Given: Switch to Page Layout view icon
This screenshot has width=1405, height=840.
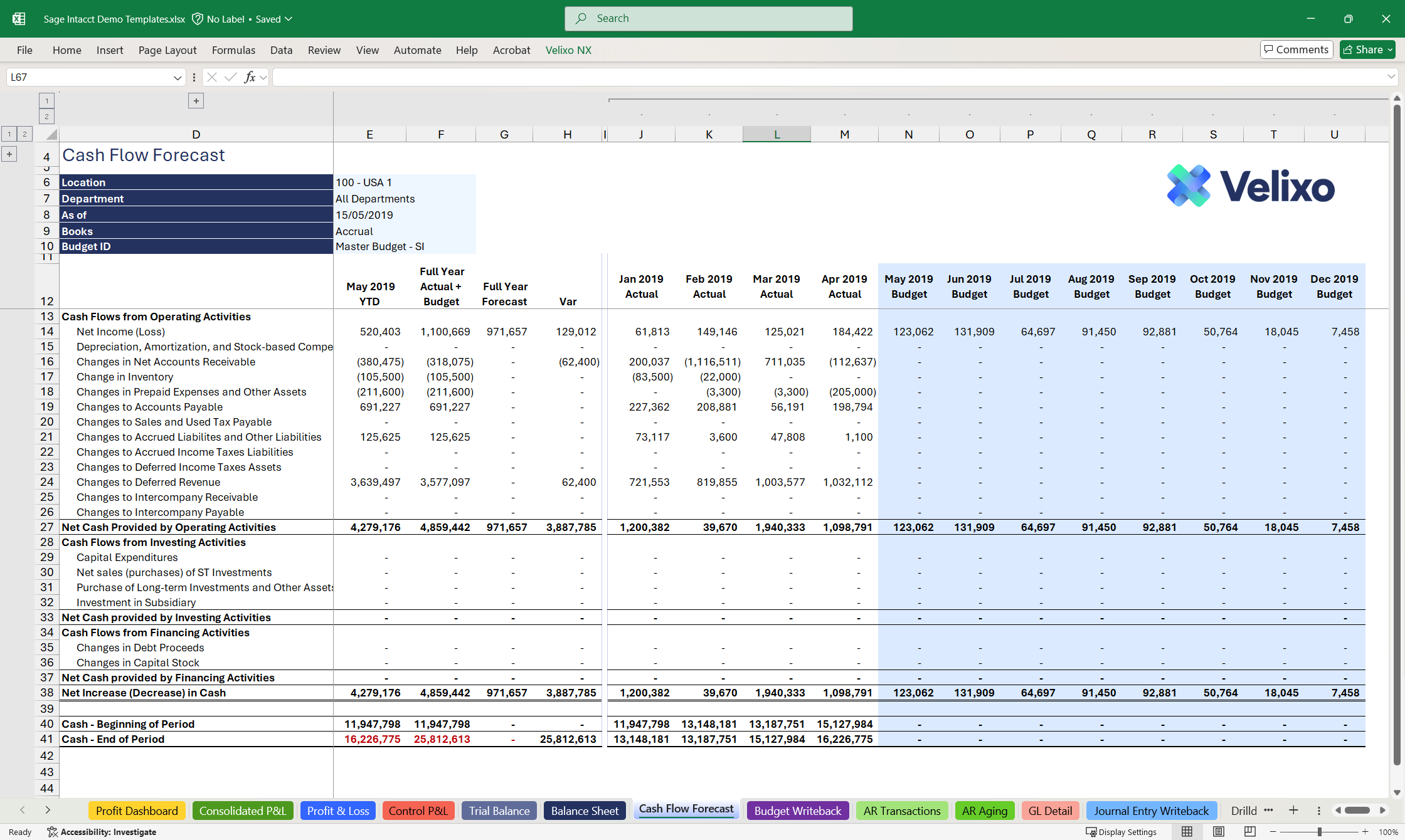Looking at the screenshot, I should [x=1219, y=832].
